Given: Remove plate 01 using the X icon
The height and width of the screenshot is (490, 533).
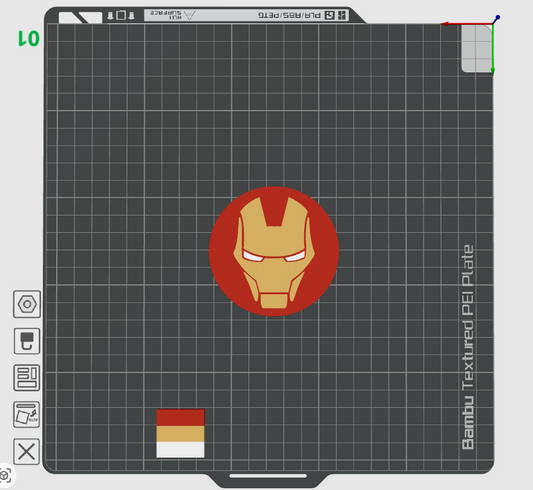Looking at the screenshot, I should [x=27, y=452].
